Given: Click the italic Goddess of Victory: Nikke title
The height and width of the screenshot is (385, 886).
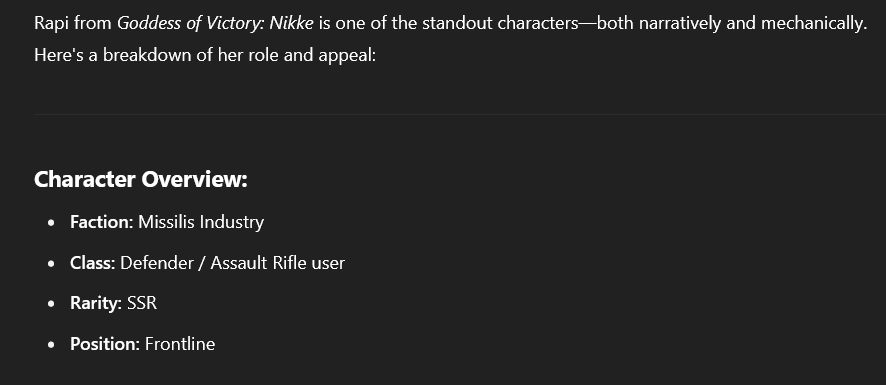Looking at the screenshot, I should pyautogui.click(x=215, y=24).
